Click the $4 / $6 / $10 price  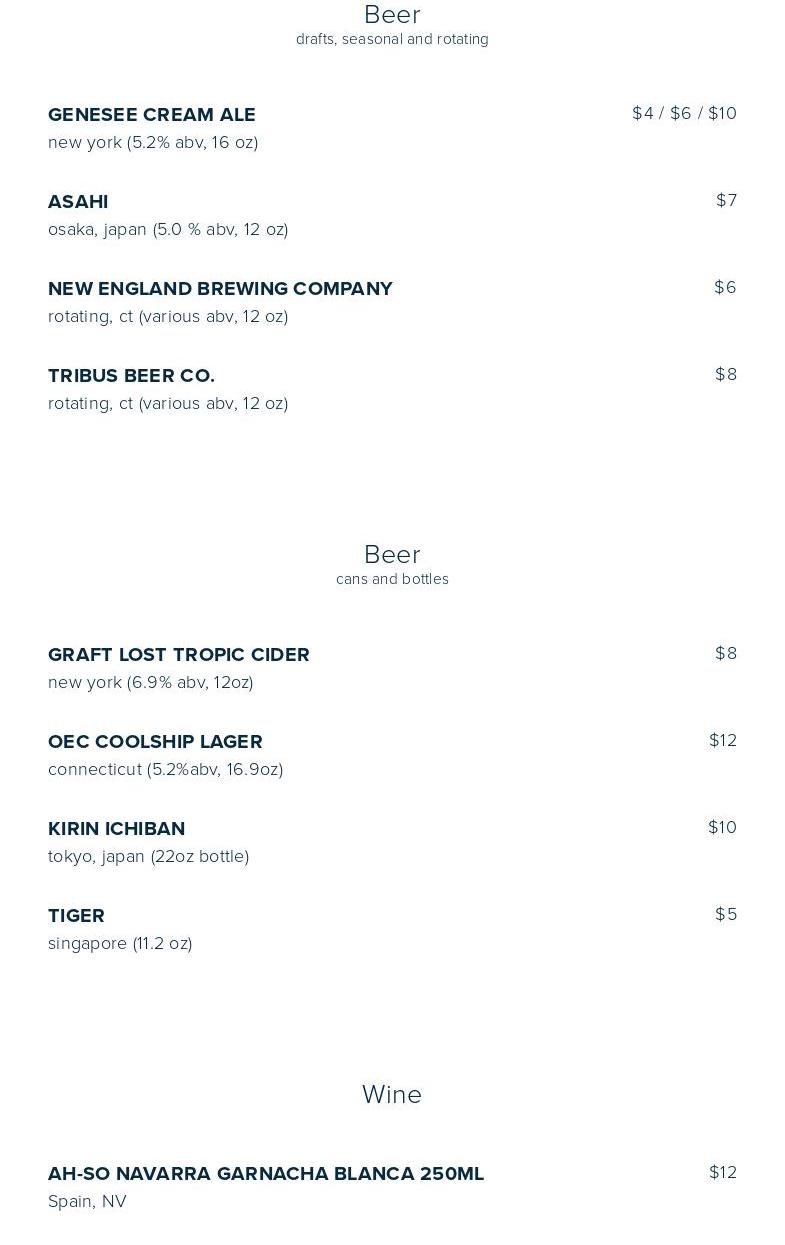(684, 114)
